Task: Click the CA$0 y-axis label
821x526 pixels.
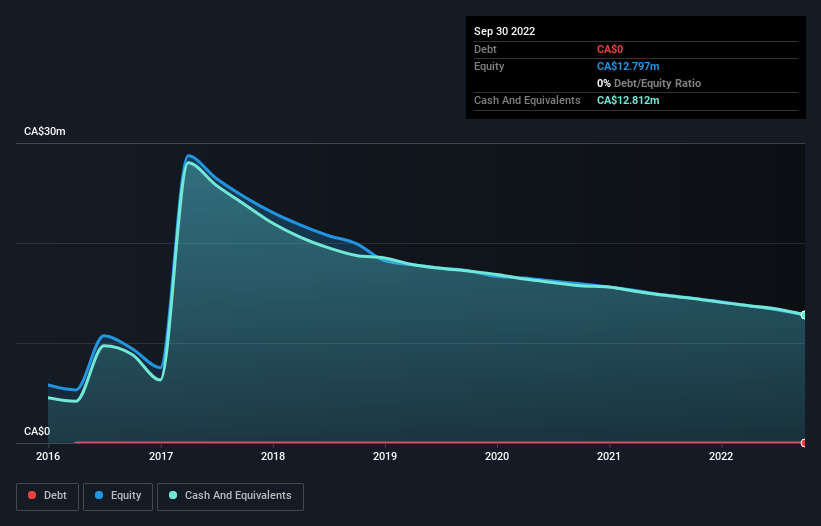Action: [37, 431]
